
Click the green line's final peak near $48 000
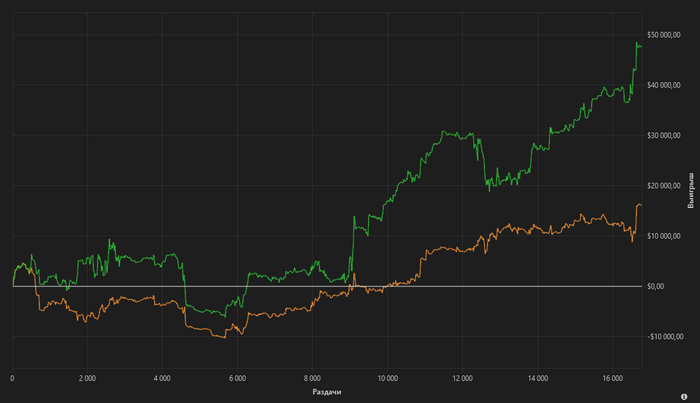pyautogui.click(x=637, y=43)
